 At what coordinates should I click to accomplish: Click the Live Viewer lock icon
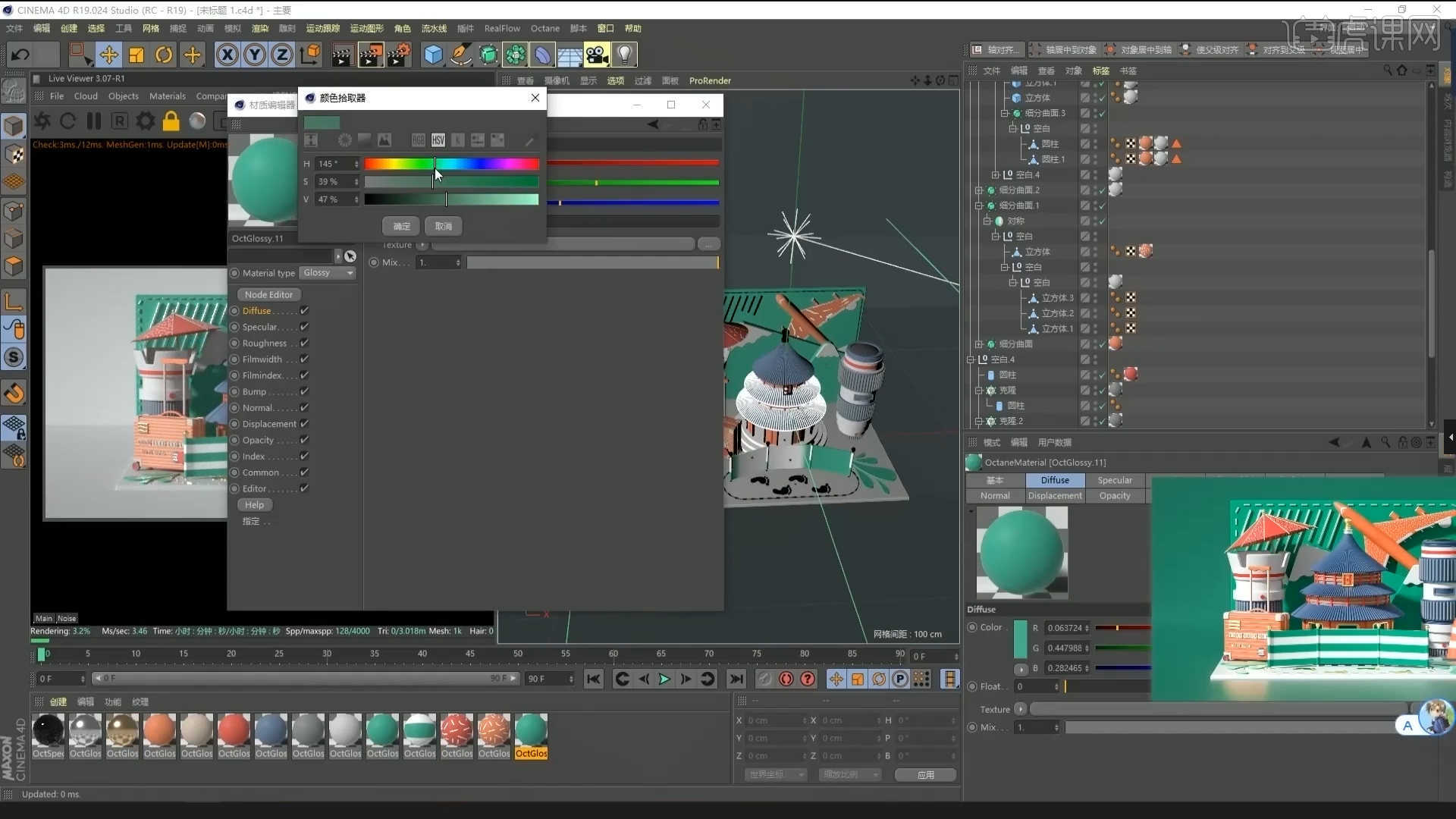[171, 121]
